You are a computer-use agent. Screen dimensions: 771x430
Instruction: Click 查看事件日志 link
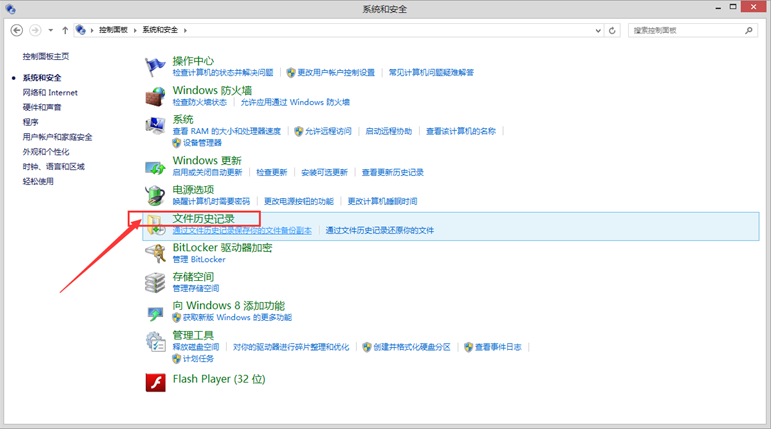point(498,347)
